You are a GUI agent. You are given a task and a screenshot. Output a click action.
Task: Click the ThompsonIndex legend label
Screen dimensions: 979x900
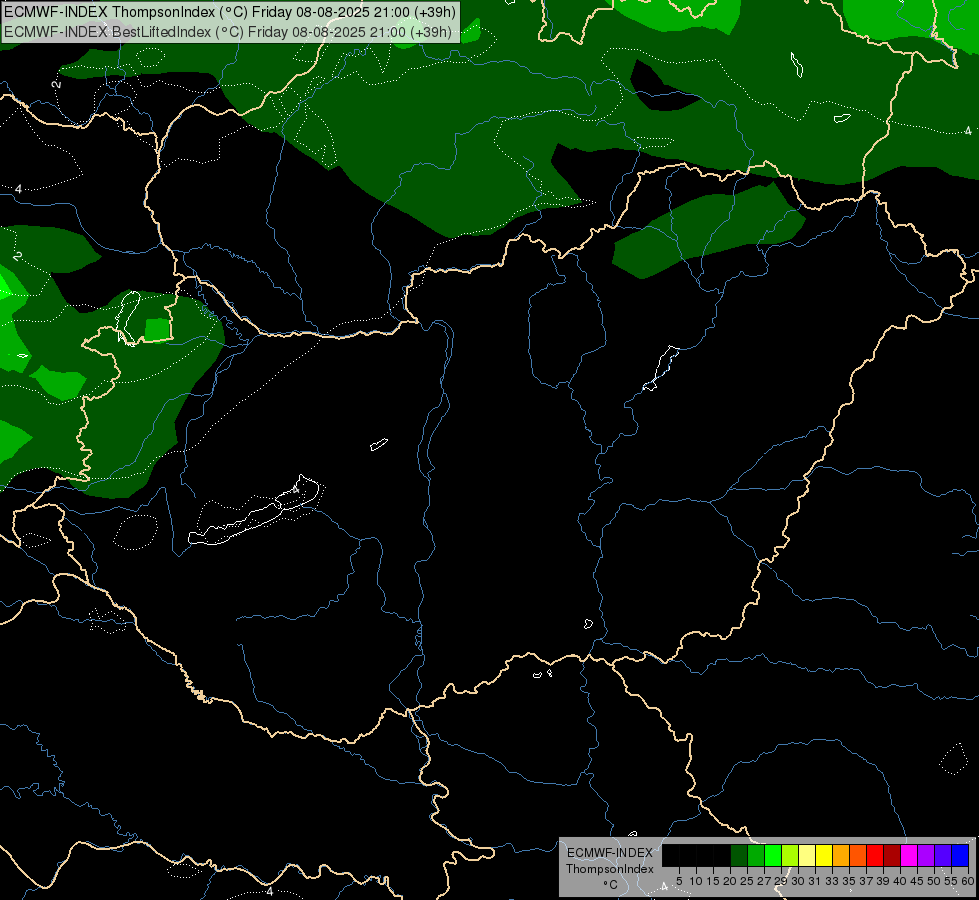click(610, 869)
